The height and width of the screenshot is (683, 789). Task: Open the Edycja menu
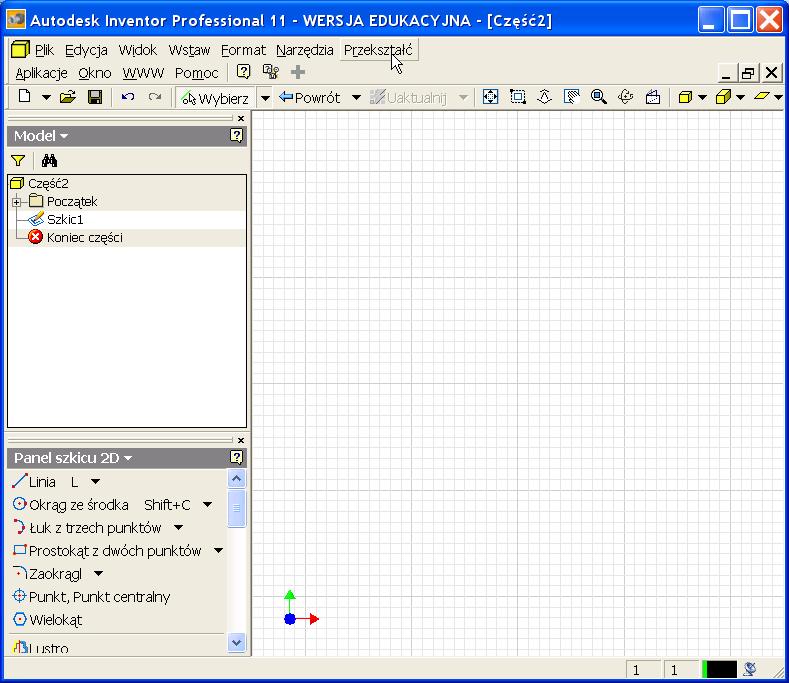tap(86, 50)
